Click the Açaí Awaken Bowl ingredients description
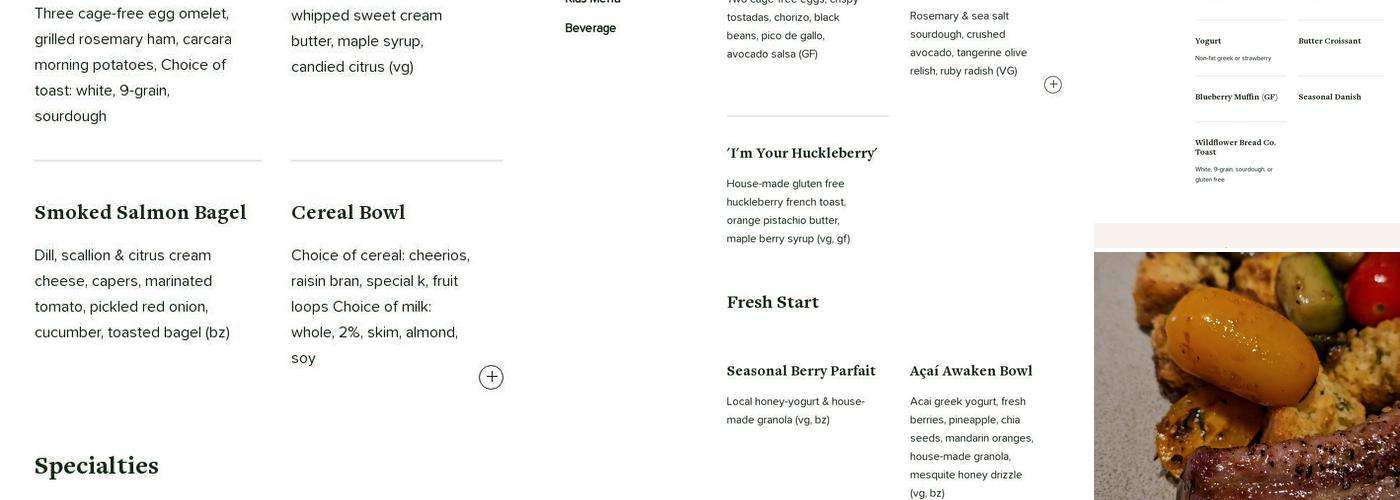The image size is (1400, 500). (971, 447)
